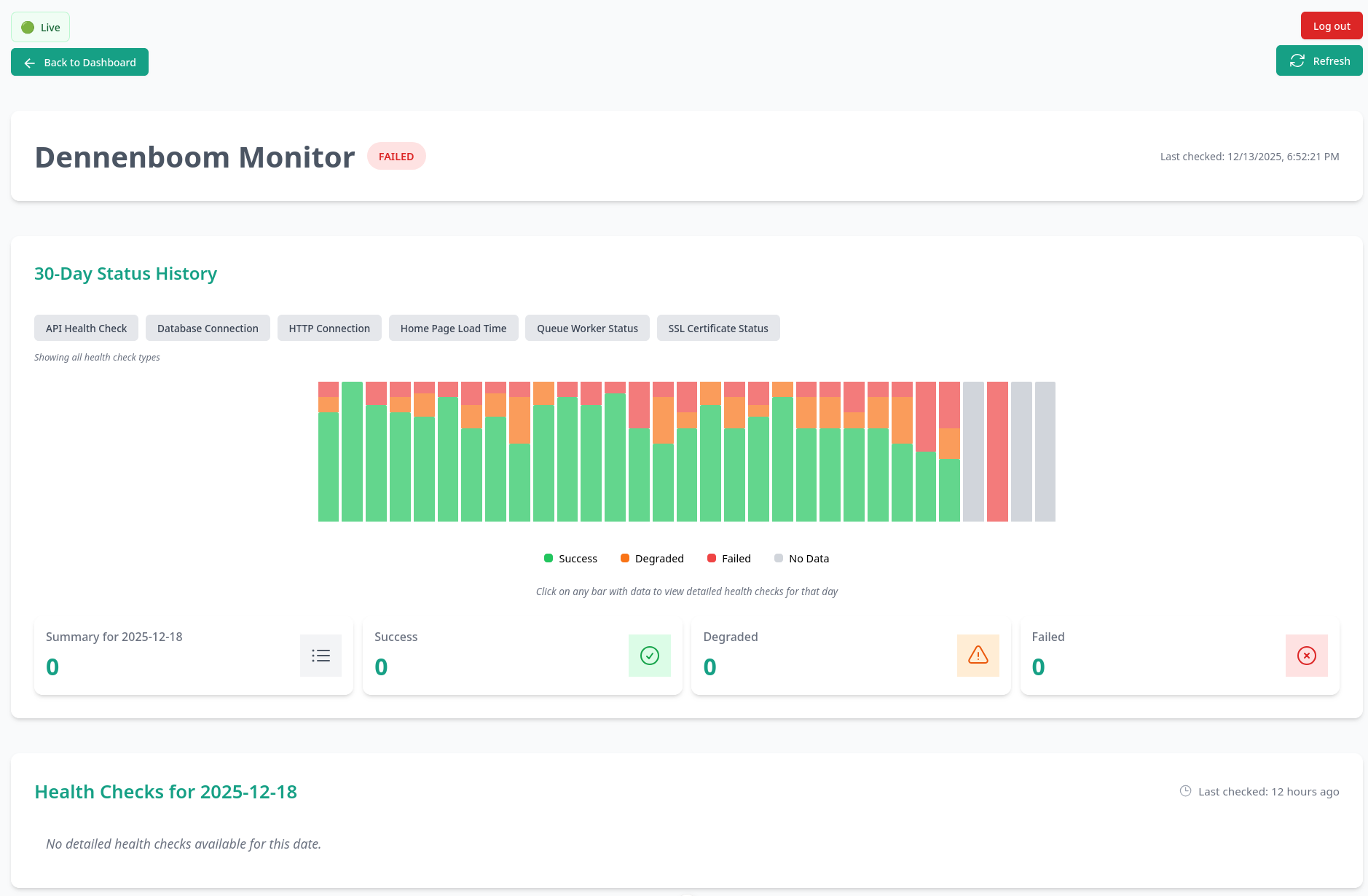Filter by Queue Worker Status
This screenshot has height=896, width=1368.
coord(587,329)
